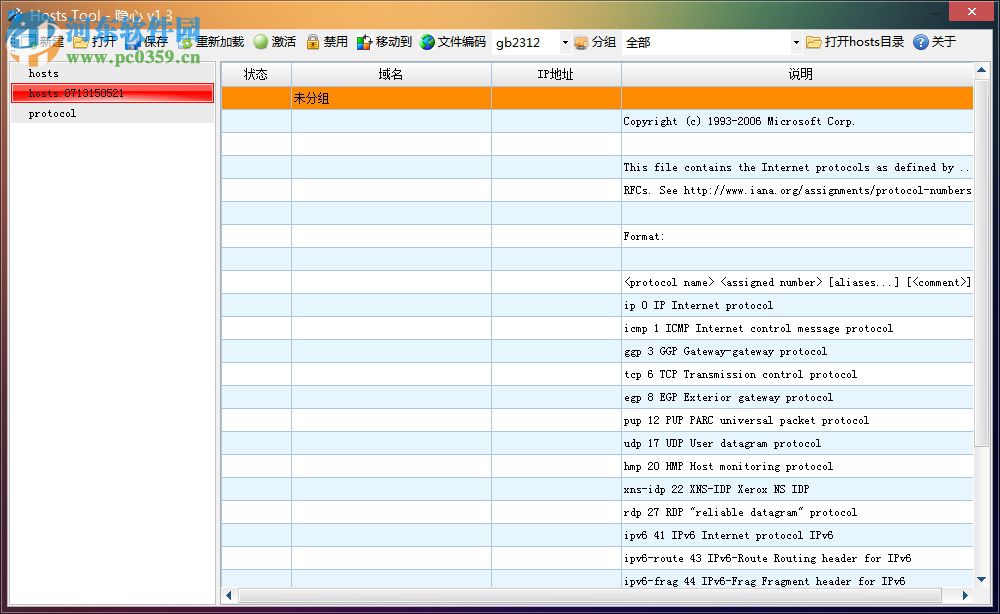Select the hosts file in the sidebar

(44, 73)
